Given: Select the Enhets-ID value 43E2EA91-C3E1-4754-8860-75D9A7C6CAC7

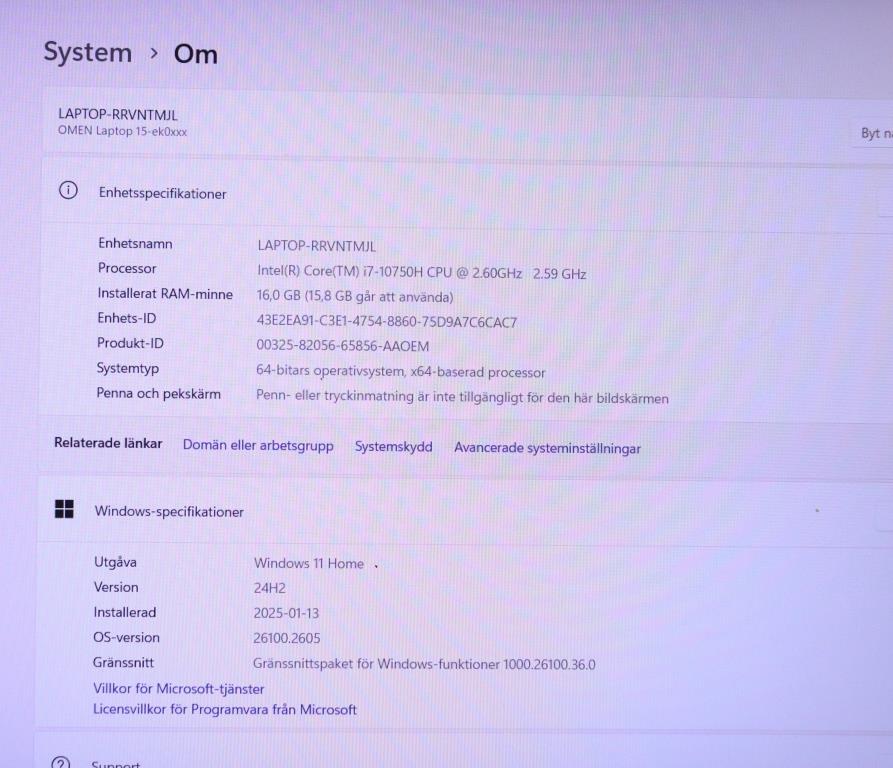Looking at the screenshot, I should pos(387,322).
